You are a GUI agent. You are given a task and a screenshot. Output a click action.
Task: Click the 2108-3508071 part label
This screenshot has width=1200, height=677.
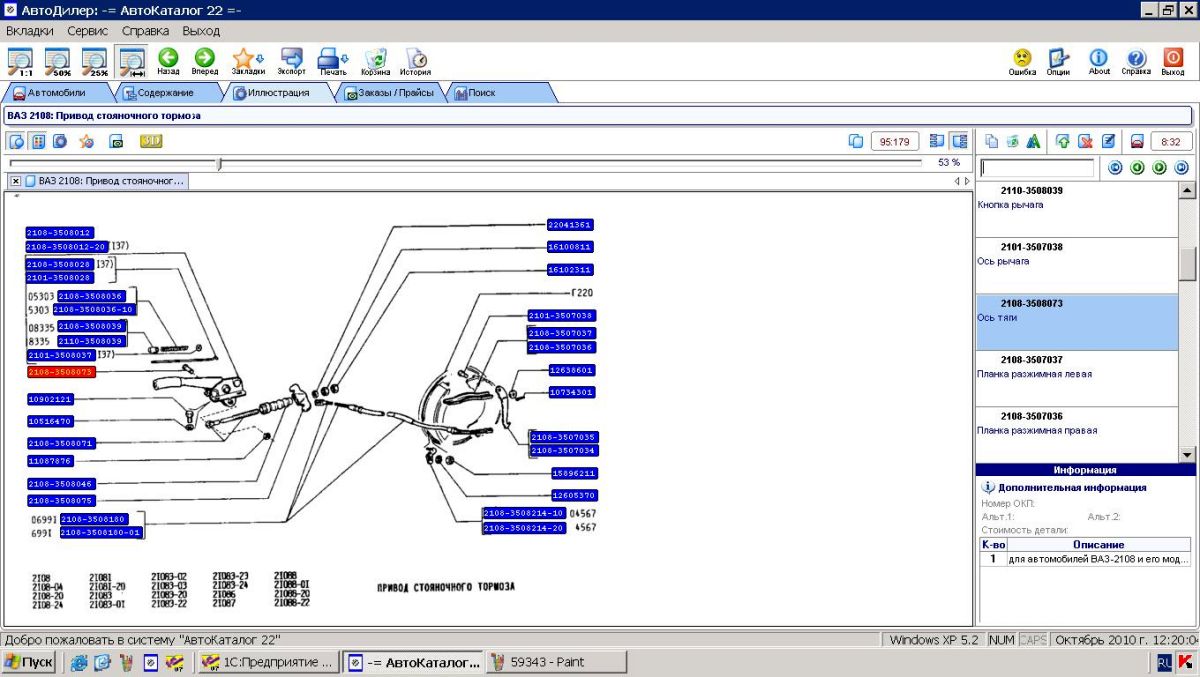(x=60, y=443)
